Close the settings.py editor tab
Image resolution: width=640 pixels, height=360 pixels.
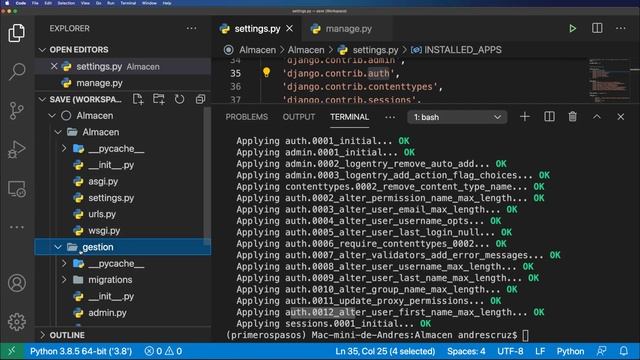[289, 29]
